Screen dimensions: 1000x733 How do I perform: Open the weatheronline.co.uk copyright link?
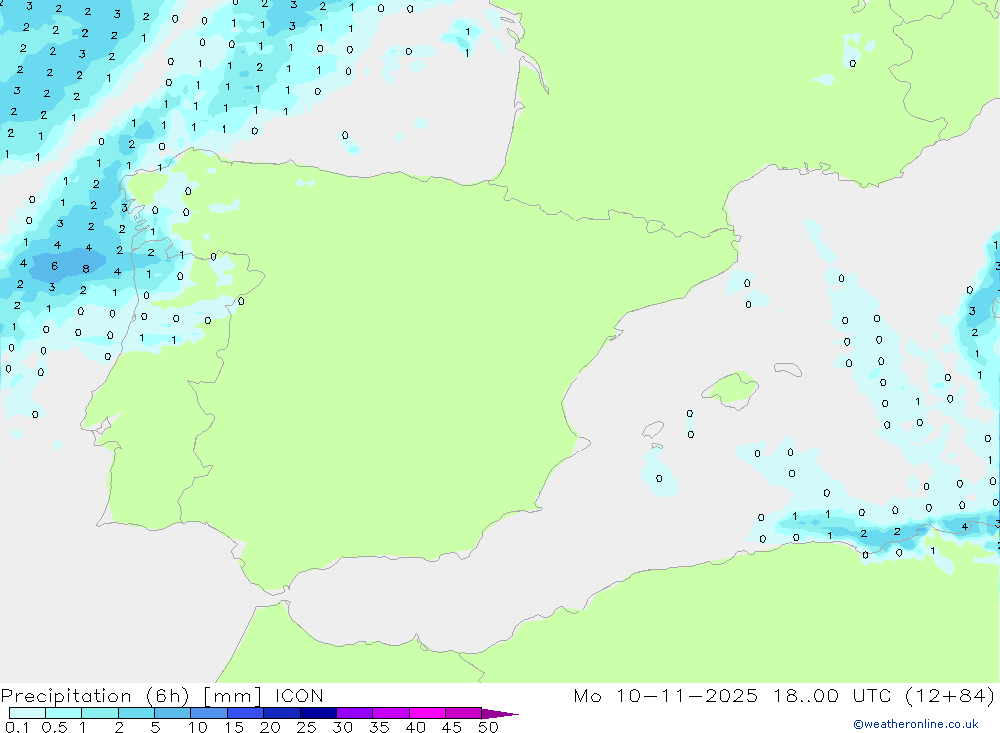click(916, 724)
